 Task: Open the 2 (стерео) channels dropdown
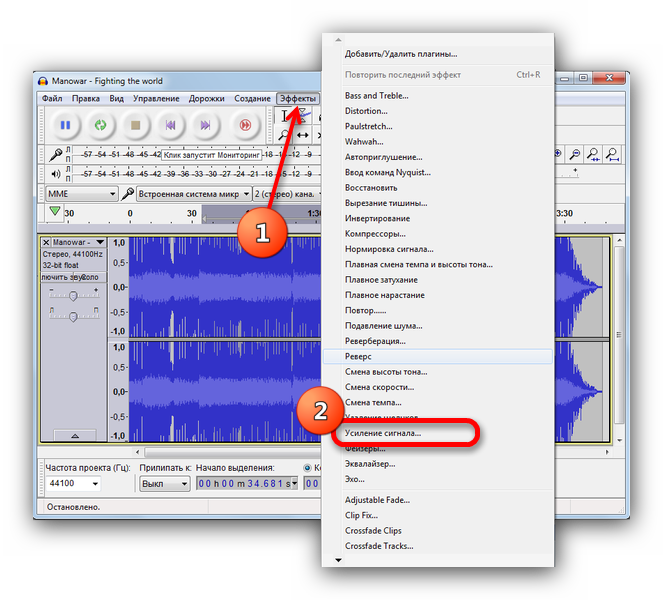click(x=288, y=194)
